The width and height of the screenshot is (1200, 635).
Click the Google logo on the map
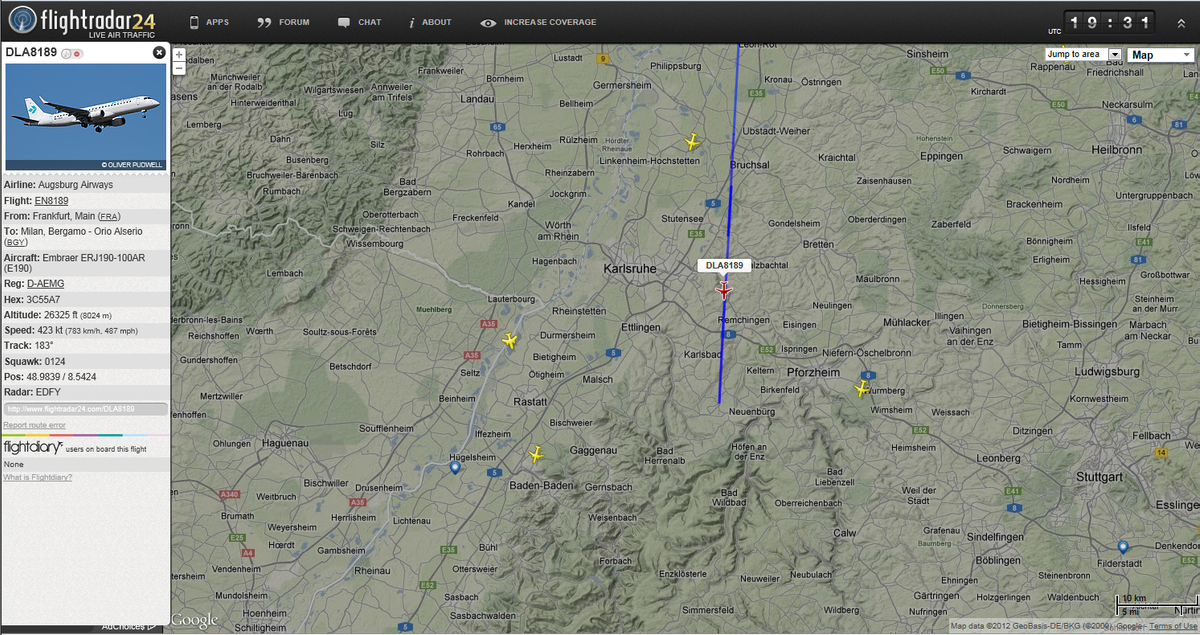[x=194, y=620]
